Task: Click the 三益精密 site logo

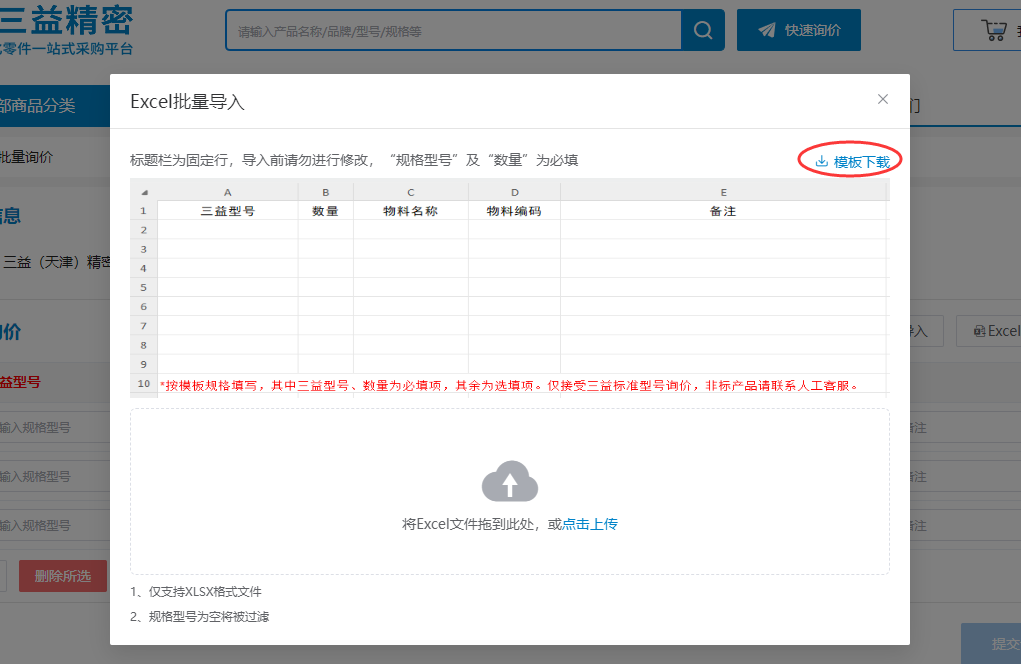Action: click(66, 30)
